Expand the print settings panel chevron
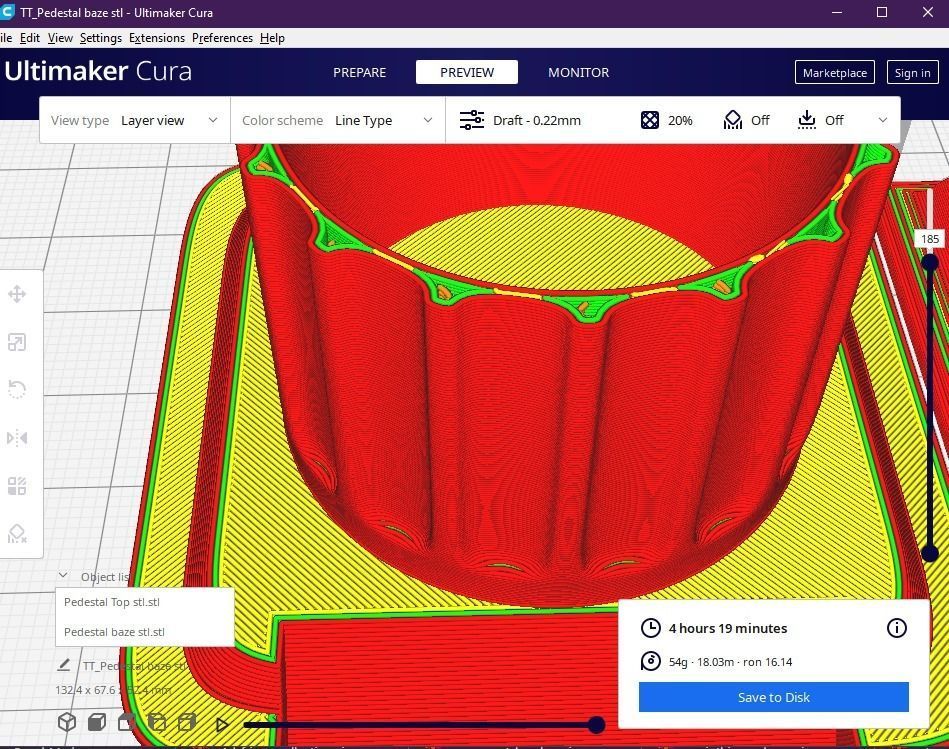This screenshot has width=949, height=749. [882, 120]
